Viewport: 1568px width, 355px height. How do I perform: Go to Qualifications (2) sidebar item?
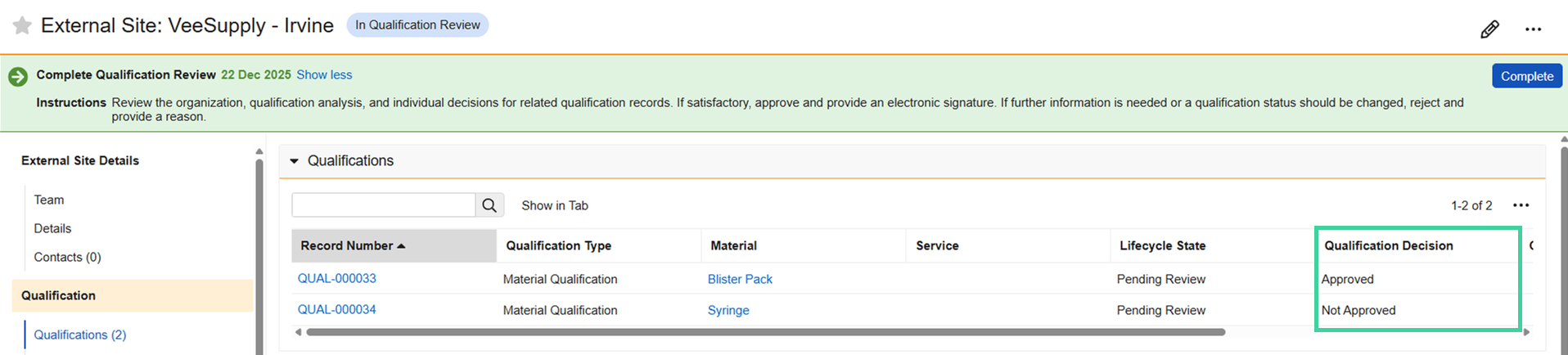tap(80, 335)
